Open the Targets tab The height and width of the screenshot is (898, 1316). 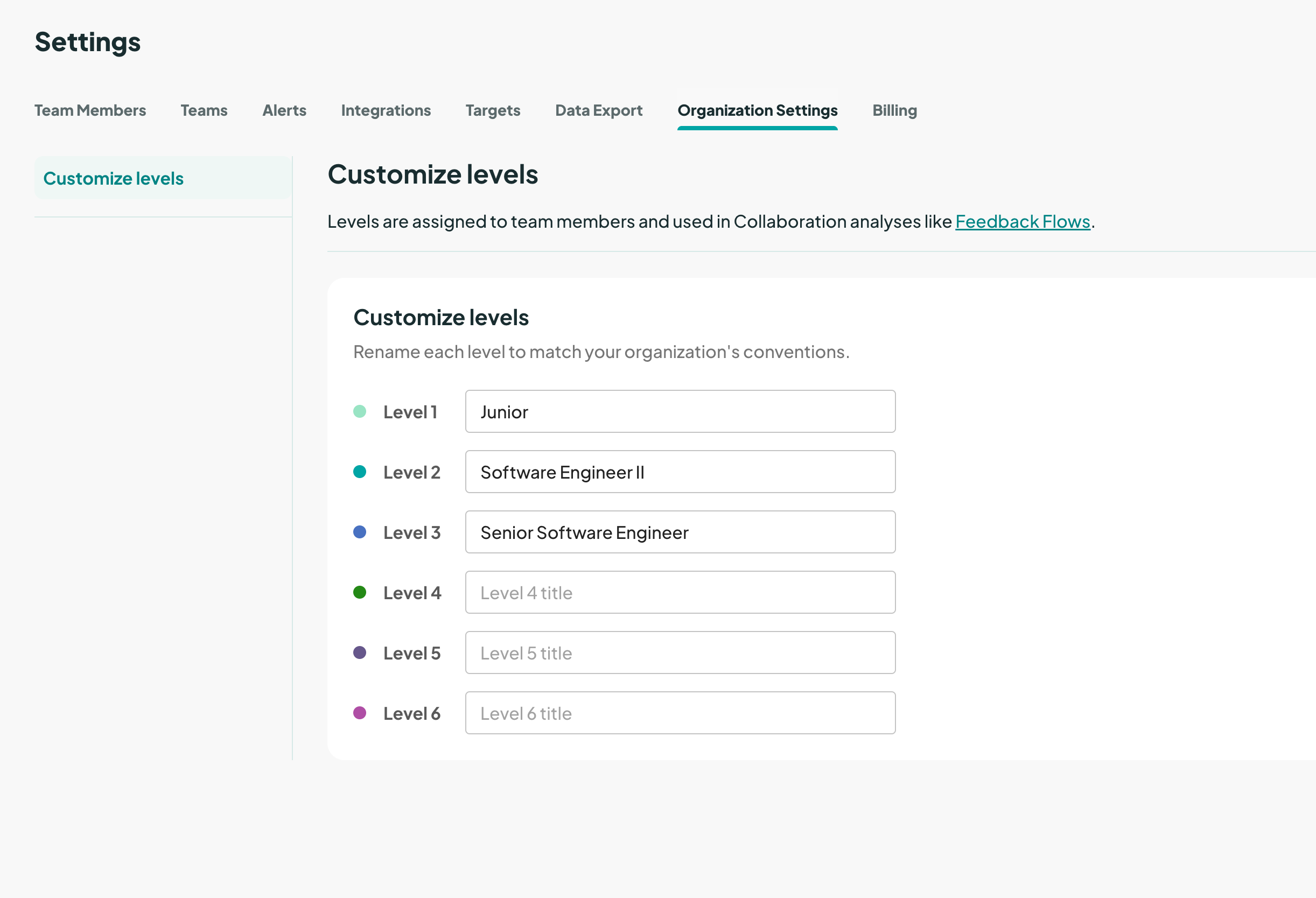(493, 110)
